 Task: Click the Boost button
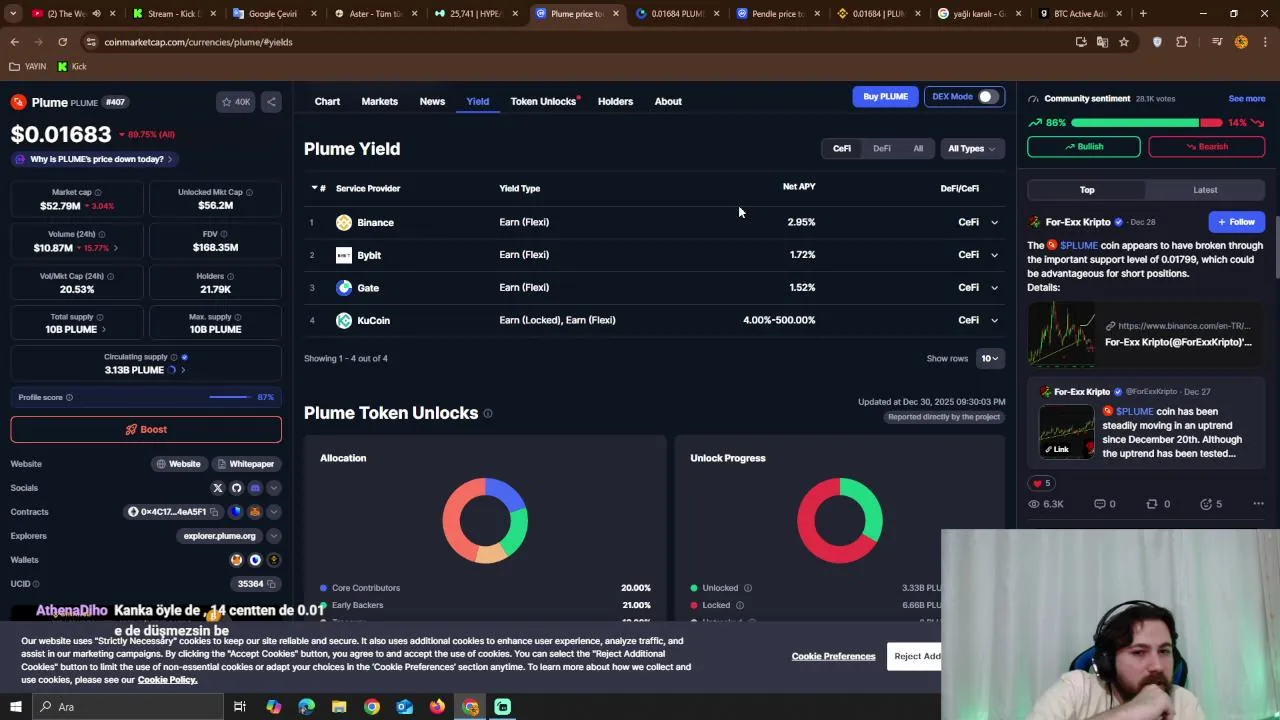click(146, 429)
